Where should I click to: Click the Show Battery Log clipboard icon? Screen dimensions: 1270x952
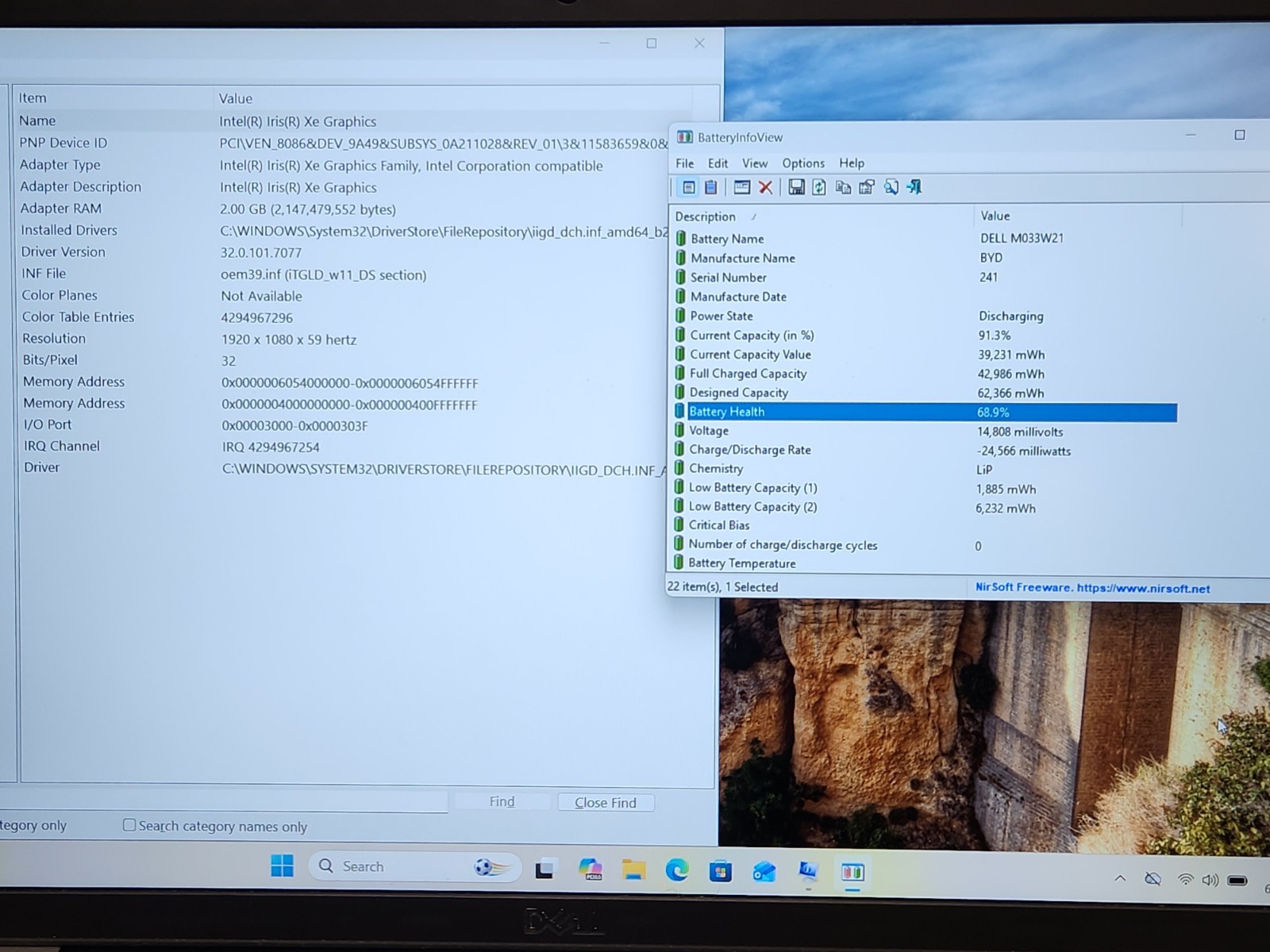click(x=711, y=187)
